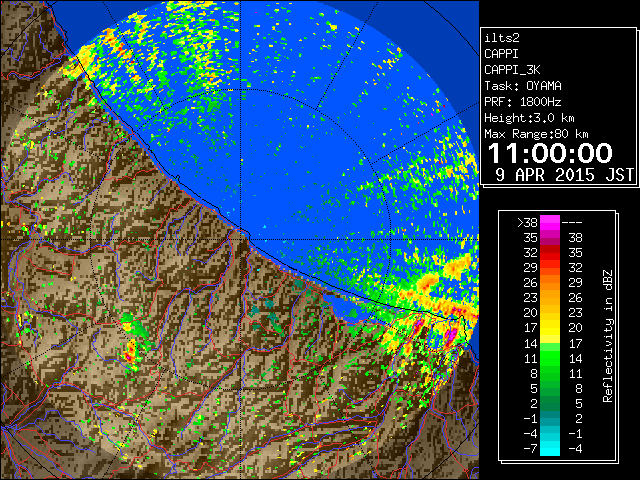Pick the bright green 11–14 dBZ legend swatch
Image resolution: width=640 pixels, height=480 pixels.
pyautogui.click(x=550, y=358)
